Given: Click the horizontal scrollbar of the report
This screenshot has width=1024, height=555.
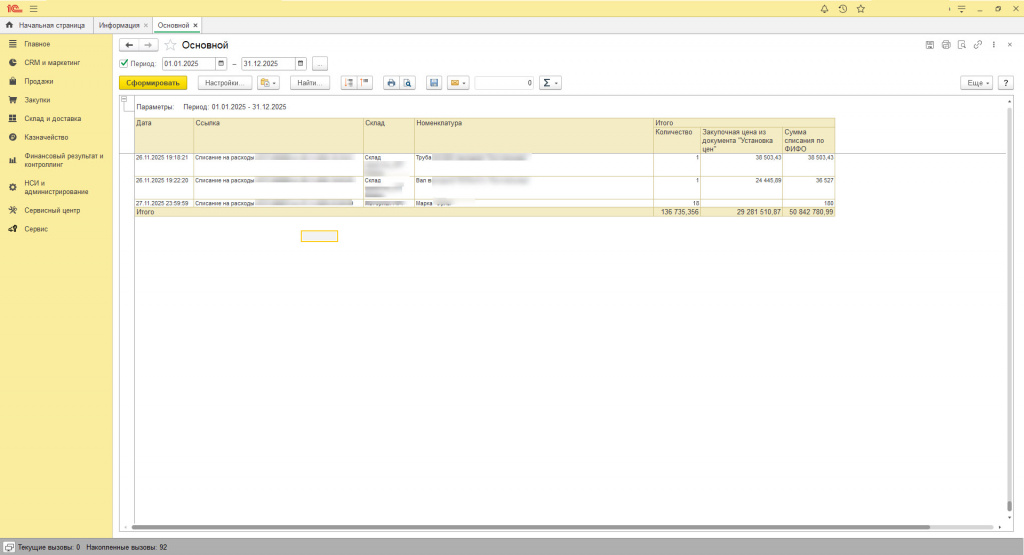Looking at the screenshot, I should point(530,527).
